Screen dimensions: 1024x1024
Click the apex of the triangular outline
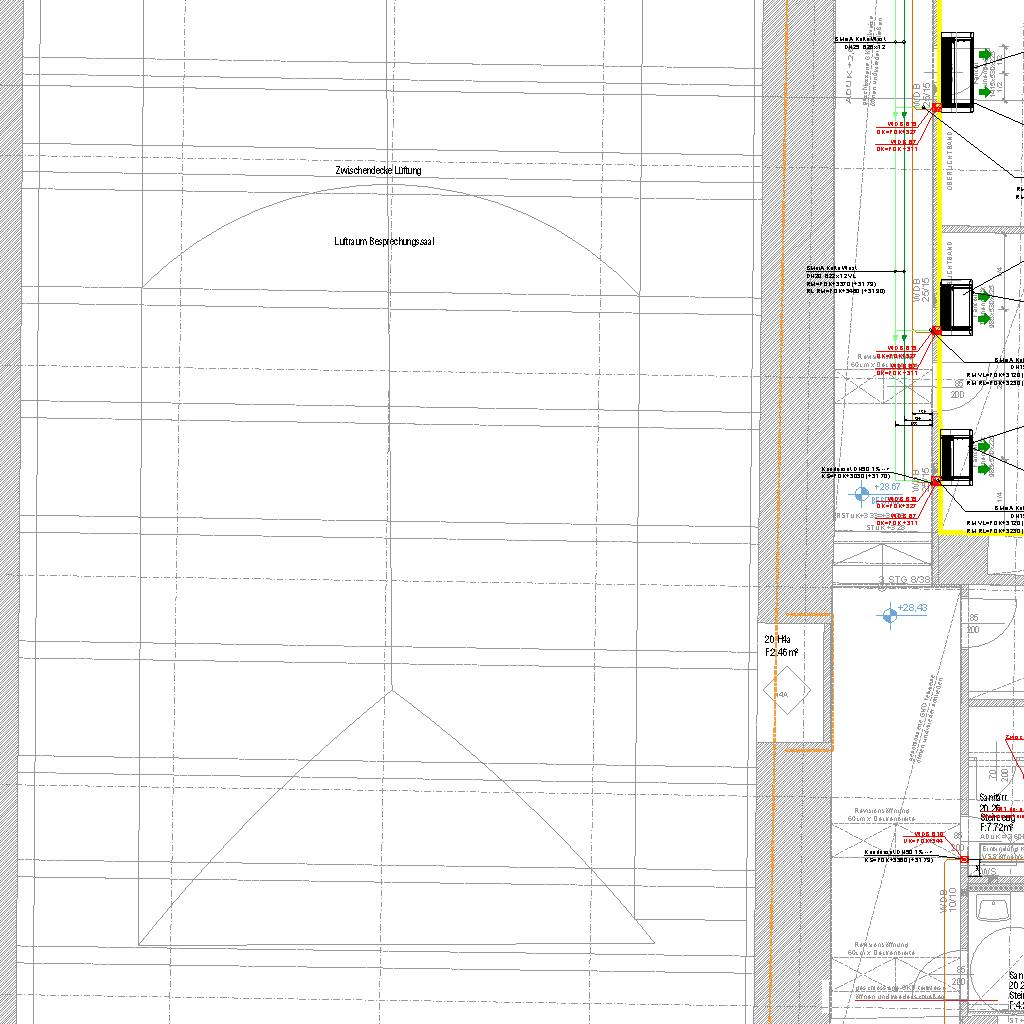pyautogui.click(x=391, y=690)
